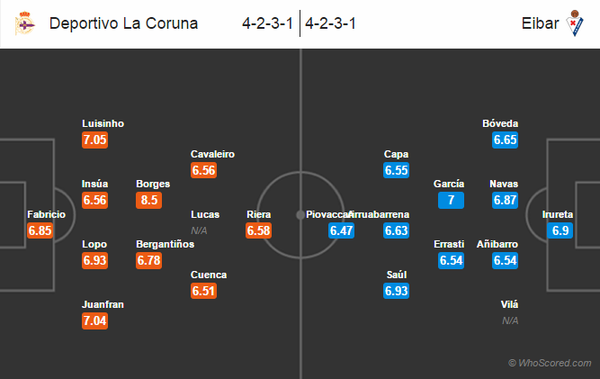600x379 pixels.
Task: Click Piovaccari's 6.47 rating badge
Action: tap(341, 230)
